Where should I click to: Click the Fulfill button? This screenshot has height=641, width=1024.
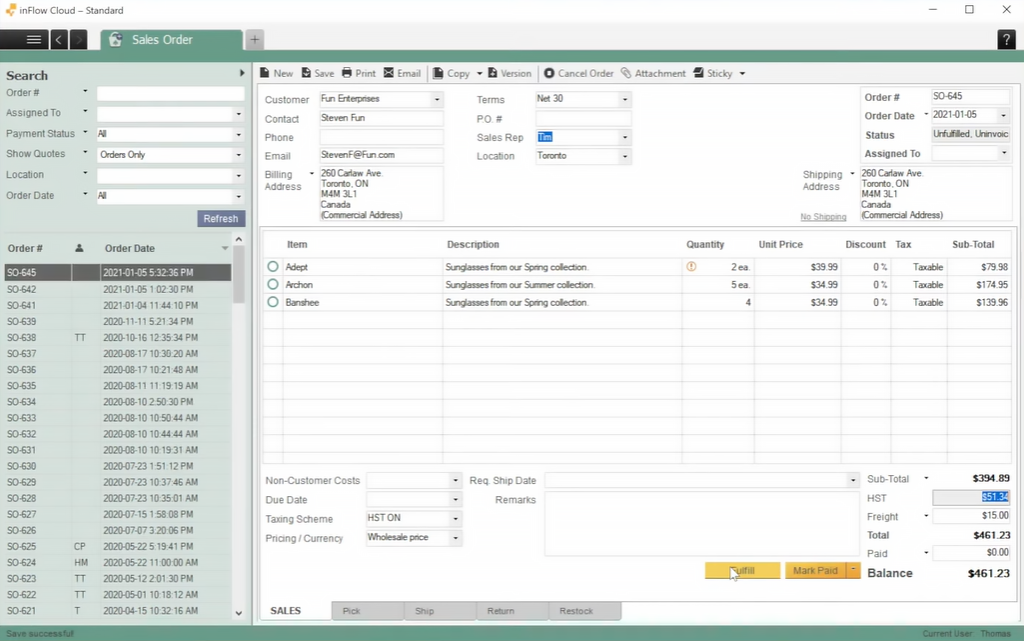coord(743,571)
